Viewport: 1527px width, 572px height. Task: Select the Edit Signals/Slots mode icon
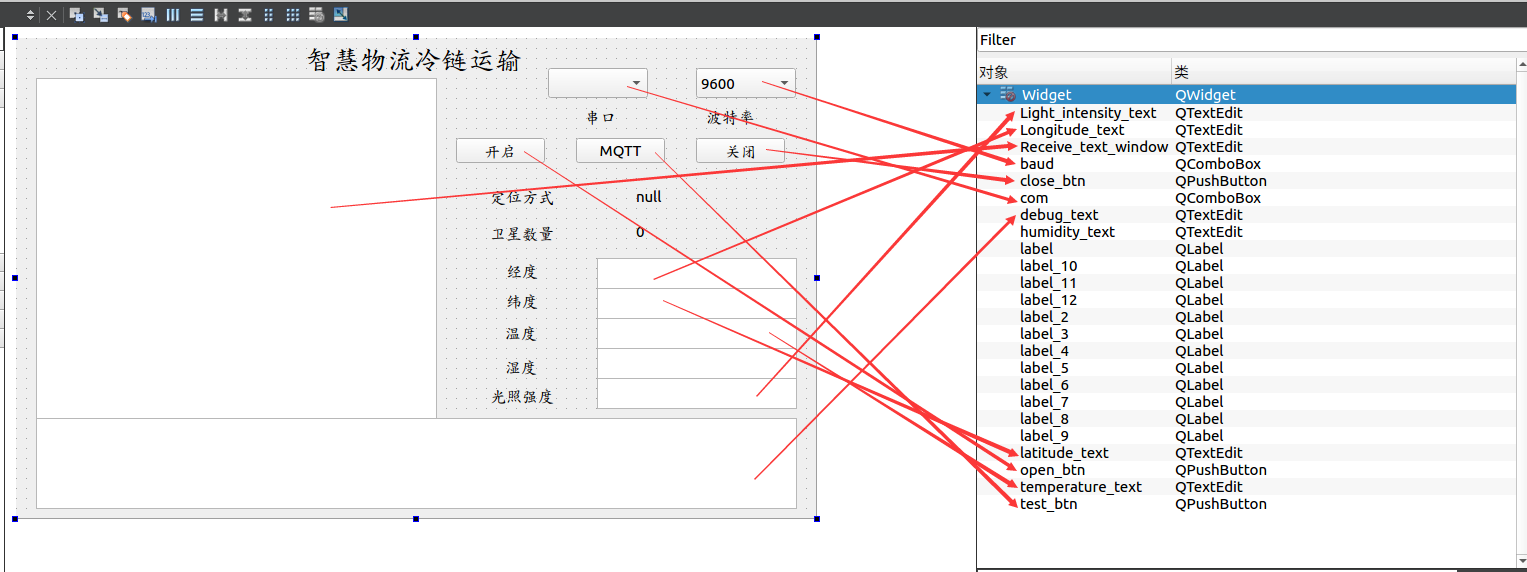100,15
